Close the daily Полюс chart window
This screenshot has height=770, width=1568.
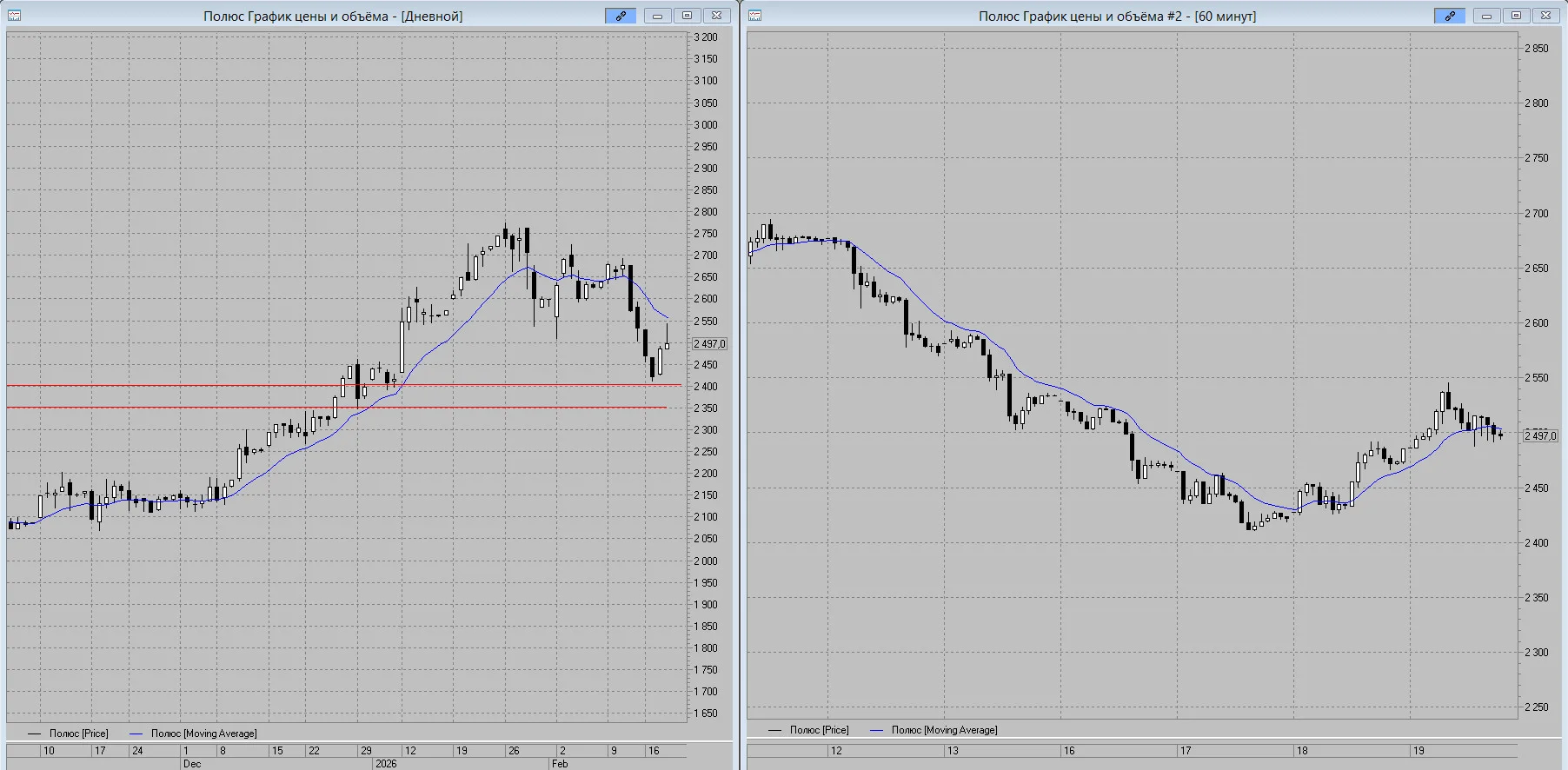(716, 16)
